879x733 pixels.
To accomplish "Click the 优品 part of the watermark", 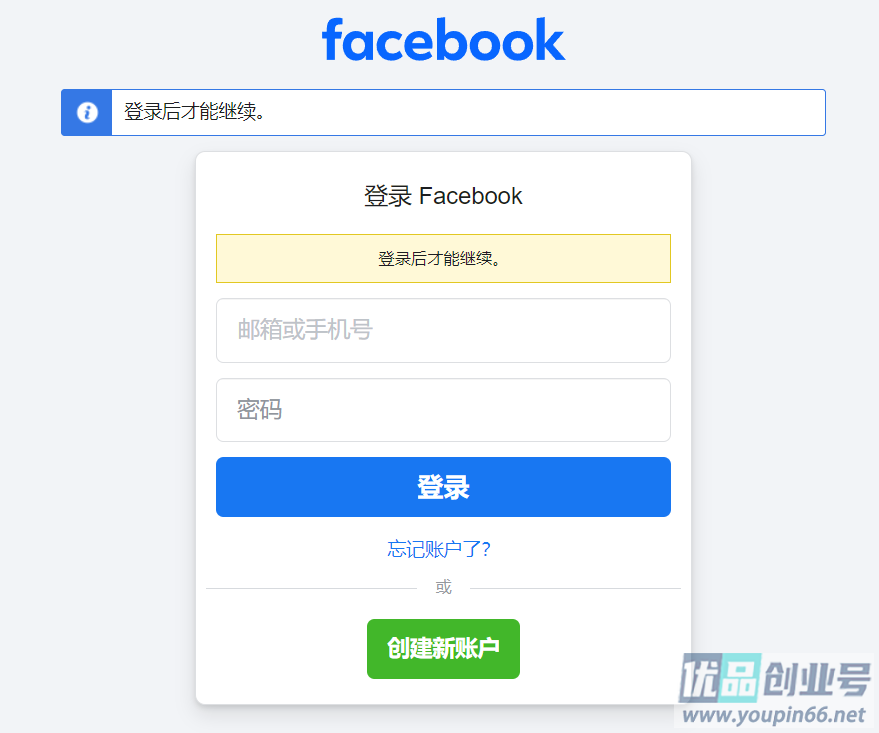I will (720, 678).
